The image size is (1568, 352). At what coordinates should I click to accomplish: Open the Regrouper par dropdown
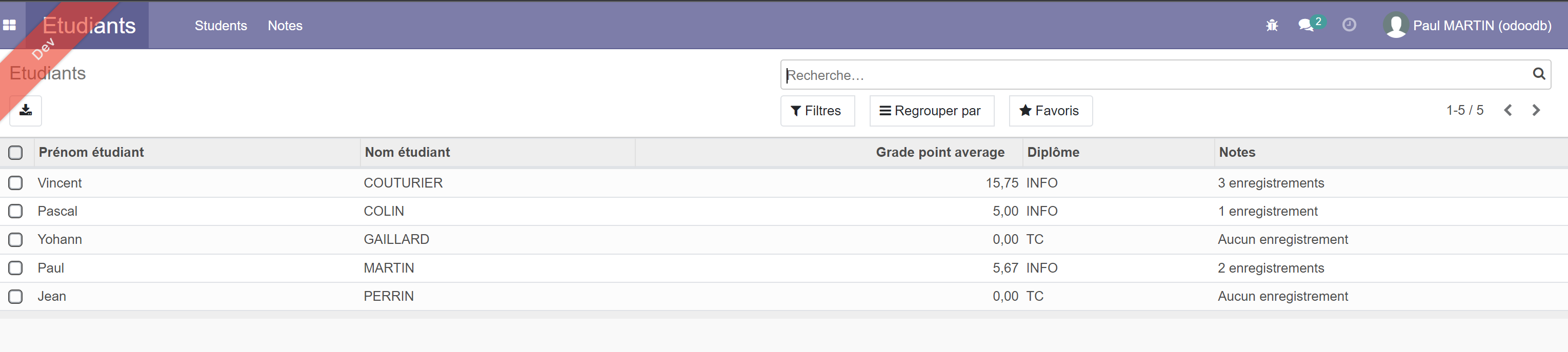tap(931, 111)
